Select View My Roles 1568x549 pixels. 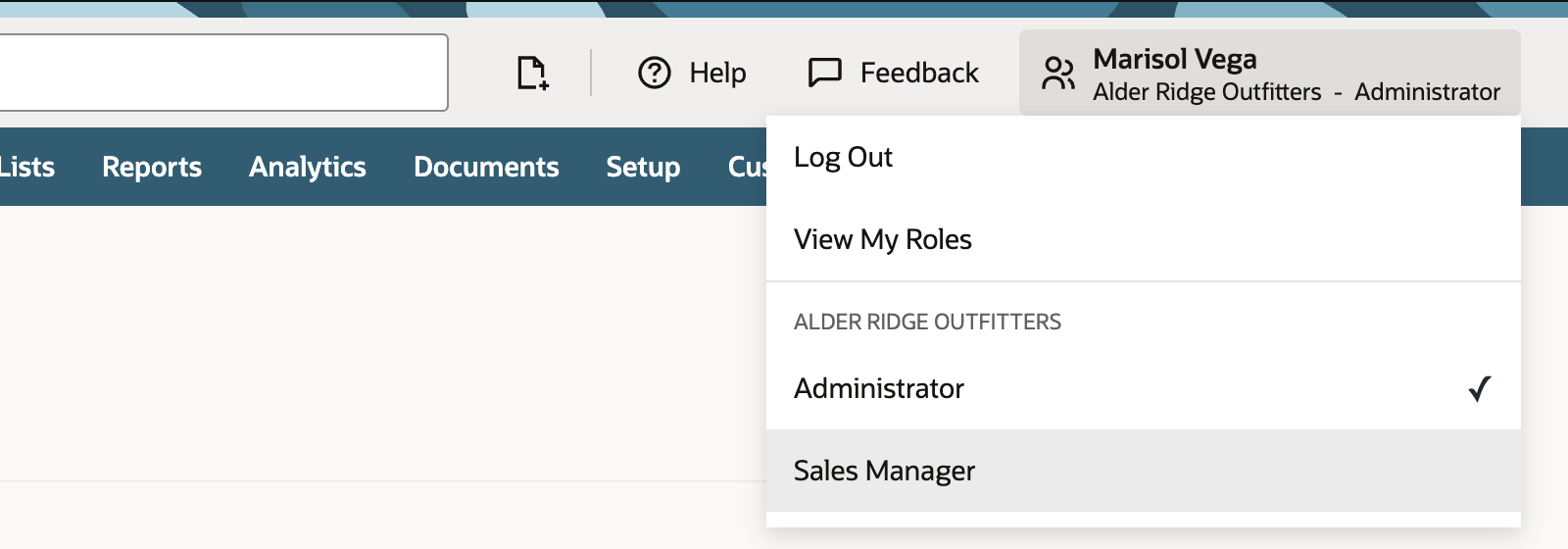pos(1144,239)
